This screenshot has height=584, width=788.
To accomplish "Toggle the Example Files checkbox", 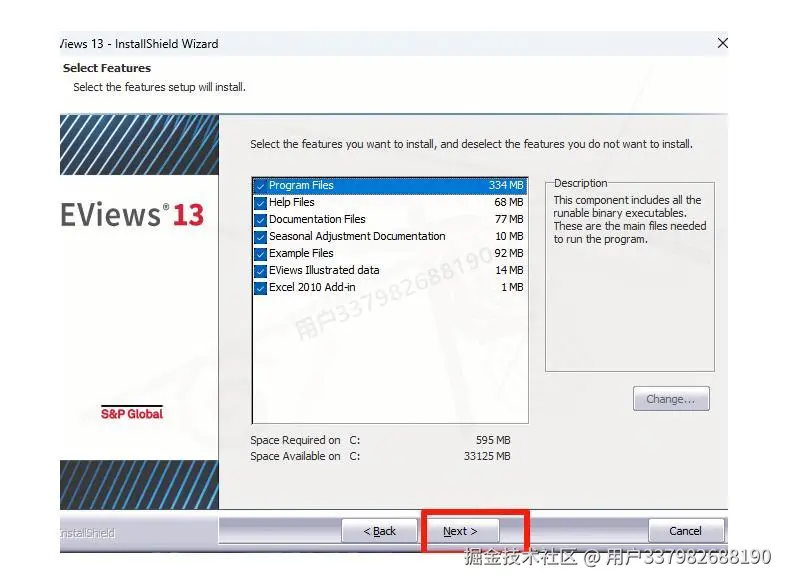I will pyautogui.click(x=260, y=254).
